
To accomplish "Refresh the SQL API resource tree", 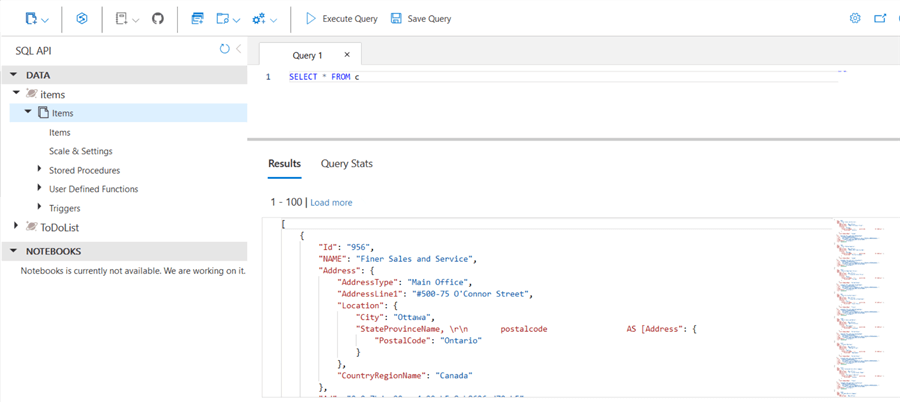I will 224,49.
